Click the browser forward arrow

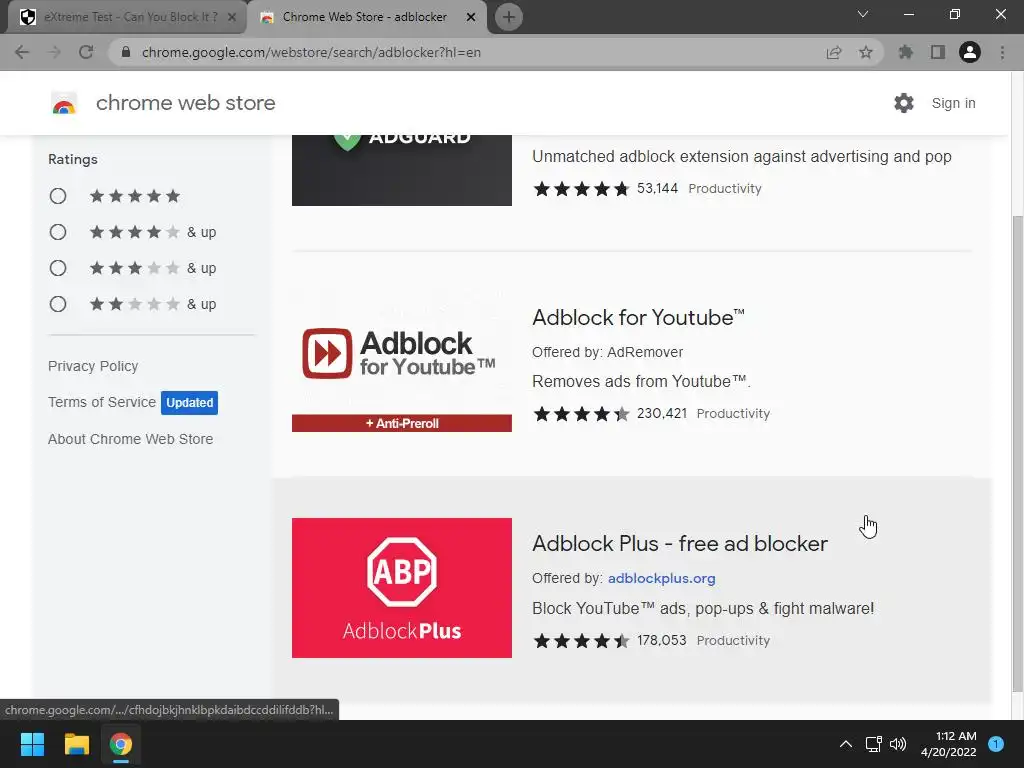click(54, 52)
